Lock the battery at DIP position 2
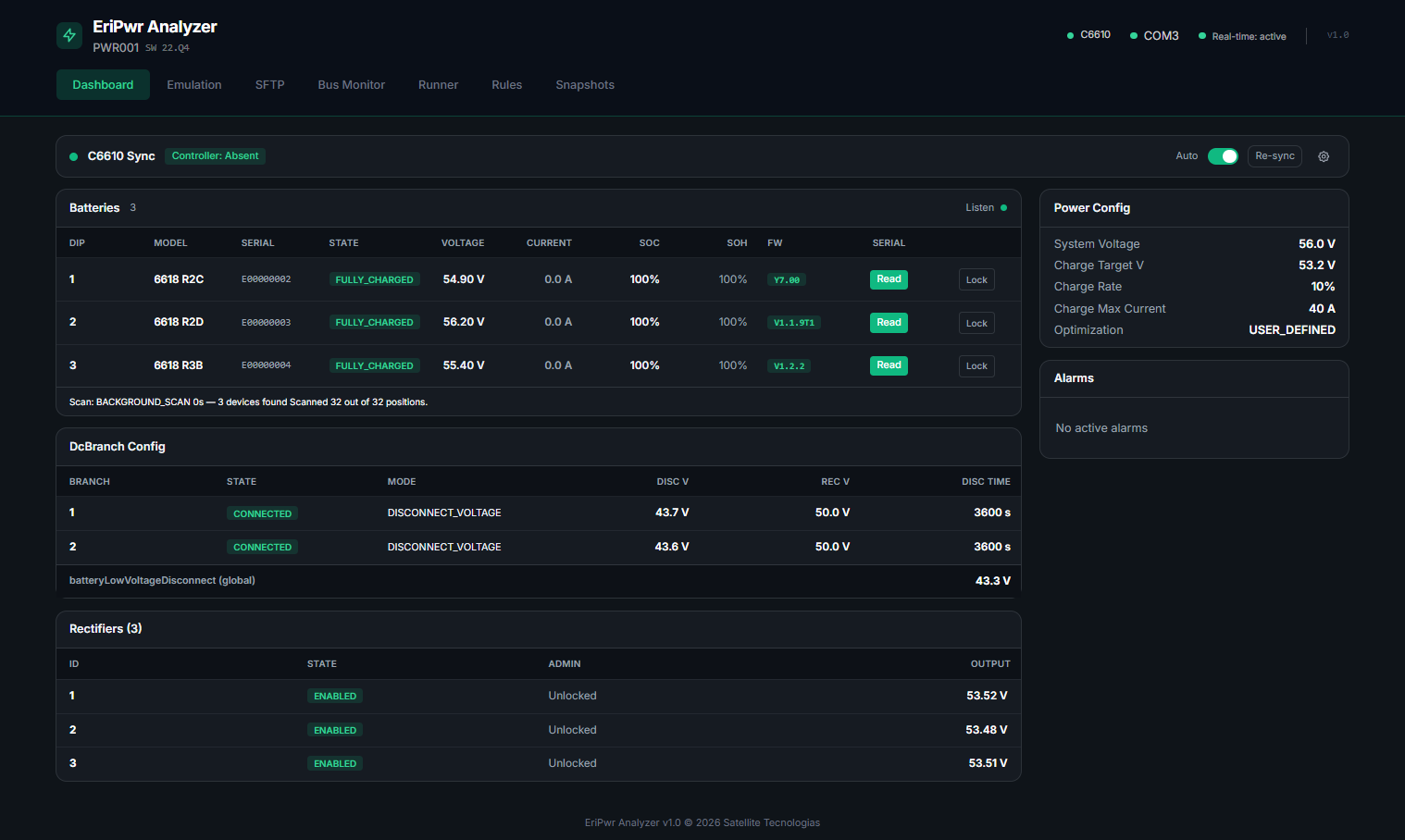 tap(976, 322)
